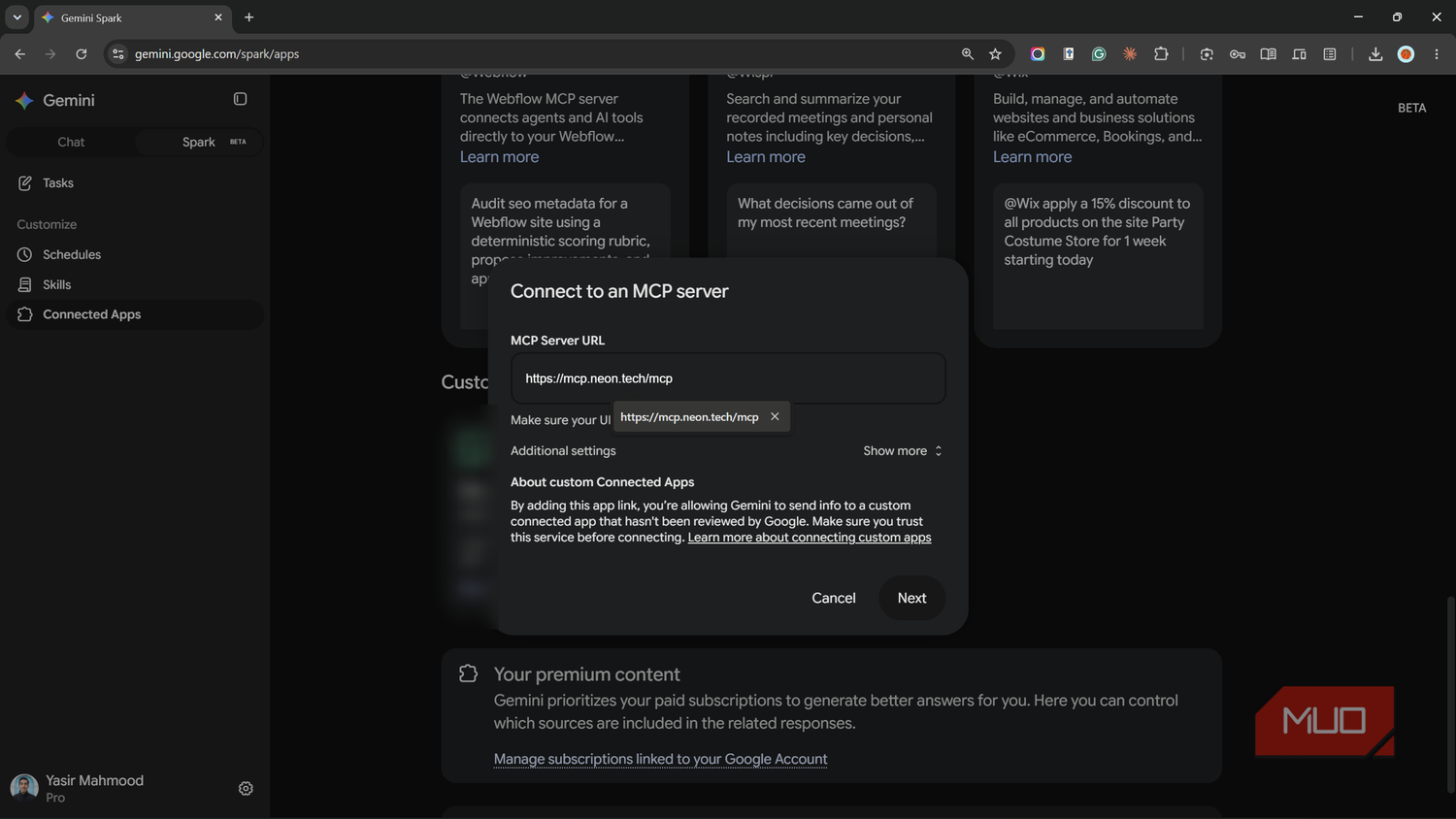Click Learn more under the meetings app description
The height and width of the screenshot is (819, 1456).
pos(766,157)
